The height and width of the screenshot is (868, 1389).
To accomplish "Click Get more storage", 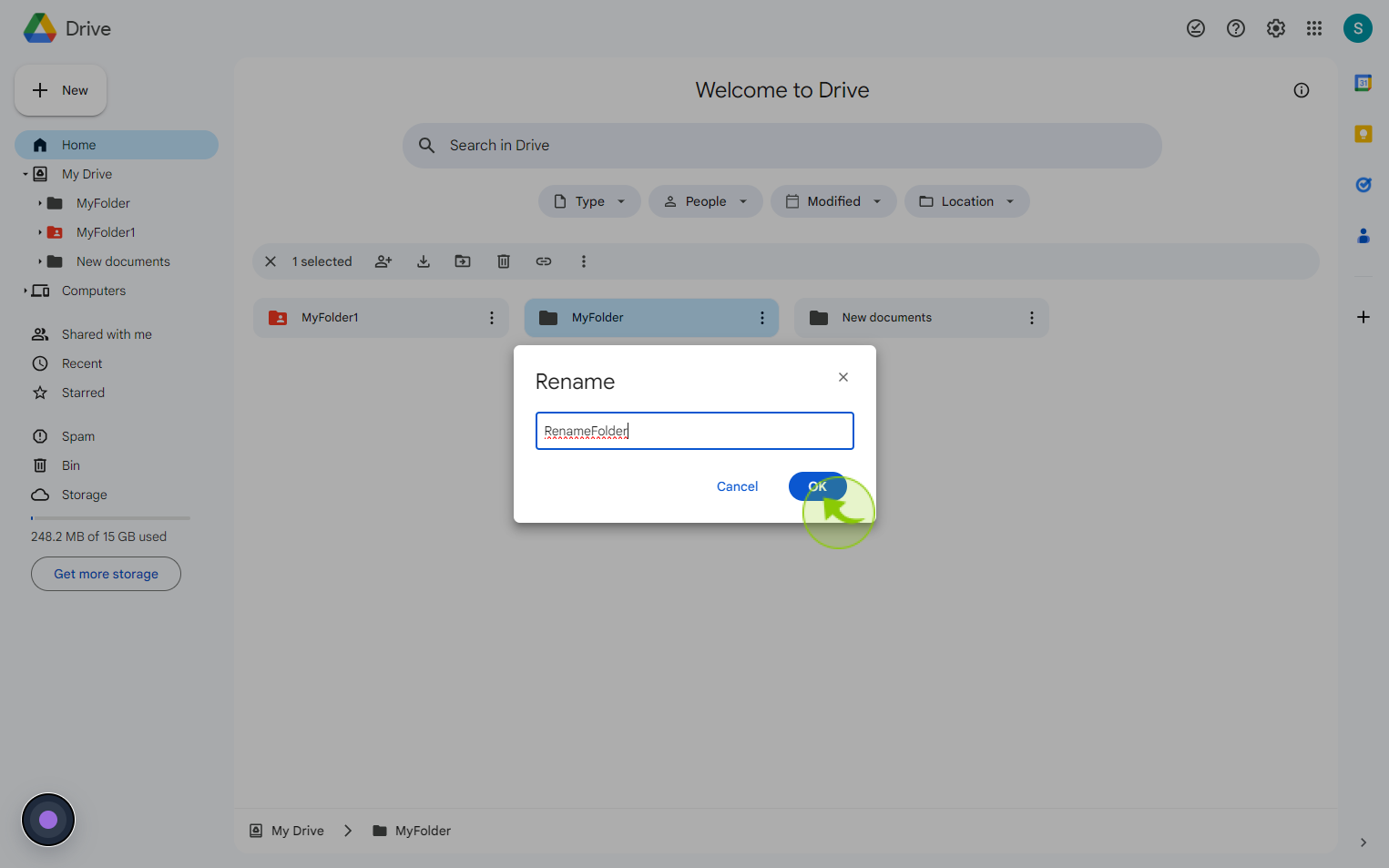I will click(x=106, y=574).
